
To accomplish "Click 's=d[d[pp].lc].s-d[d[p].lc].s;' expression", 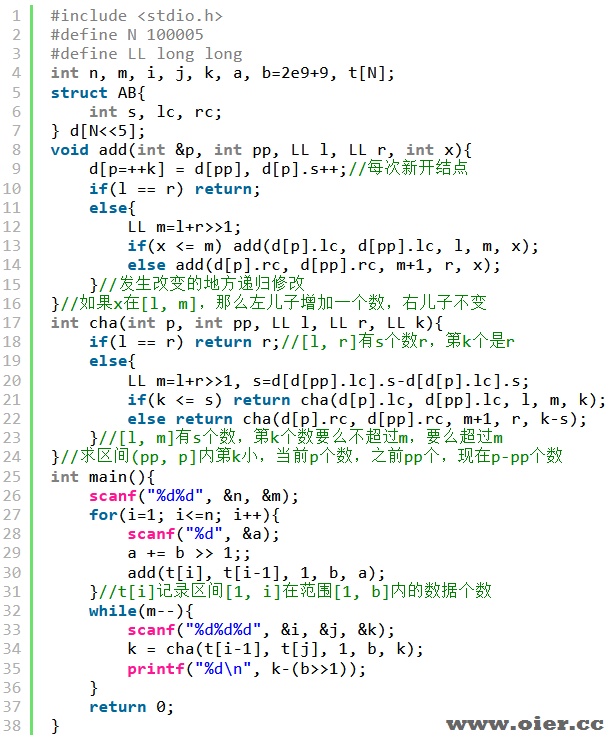I will coord(391,380).
